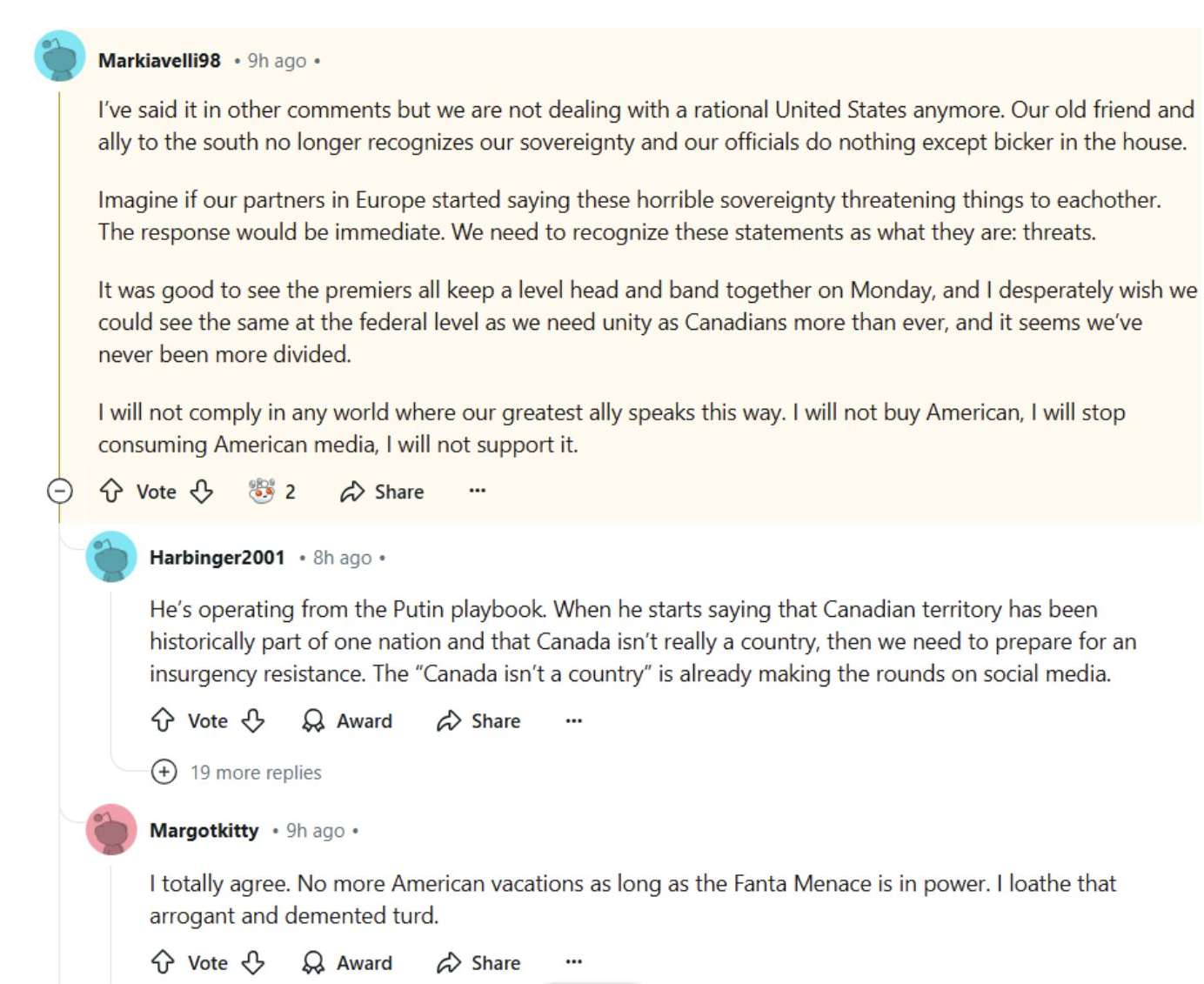The height and width of the screenshot is (984, 1204).
Task: Open more options on Margotkitty's comment
Action: pyautogui.click(x=573, y=961)
